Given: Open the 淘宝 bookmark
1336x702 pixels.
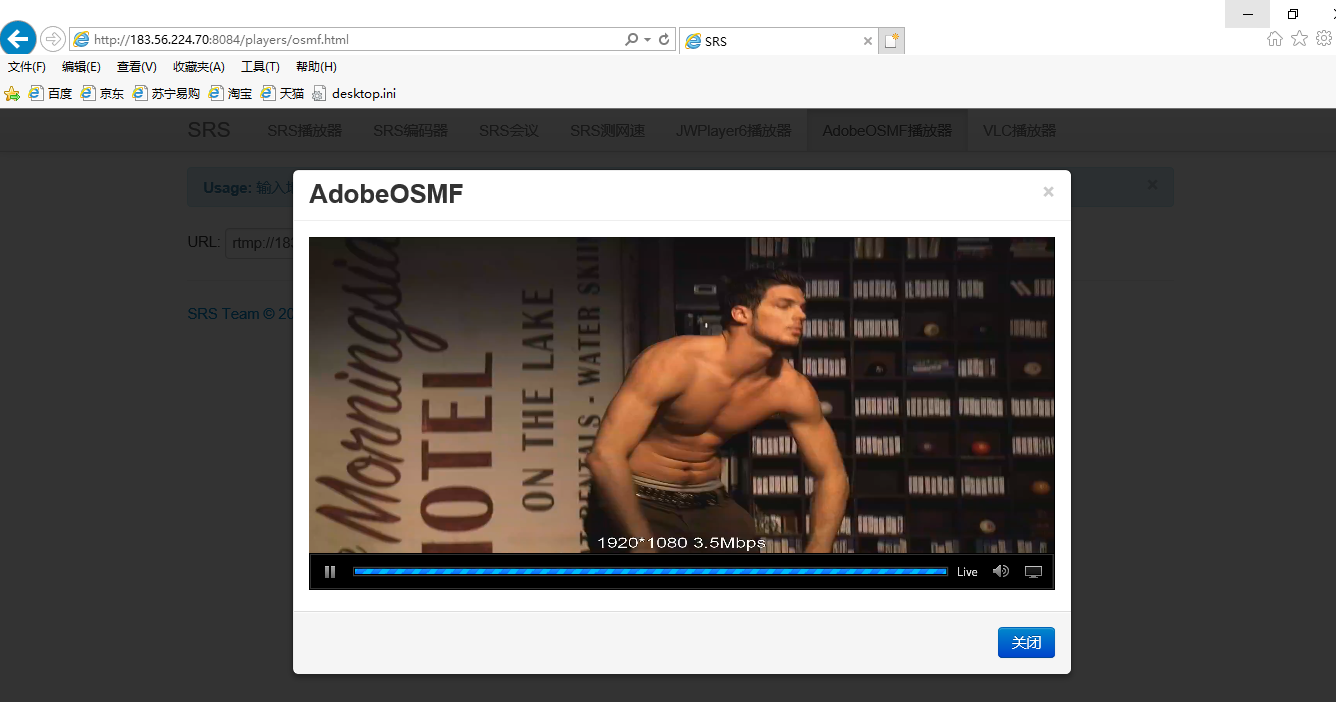Looking at the screenshot, I should [231, 94].
